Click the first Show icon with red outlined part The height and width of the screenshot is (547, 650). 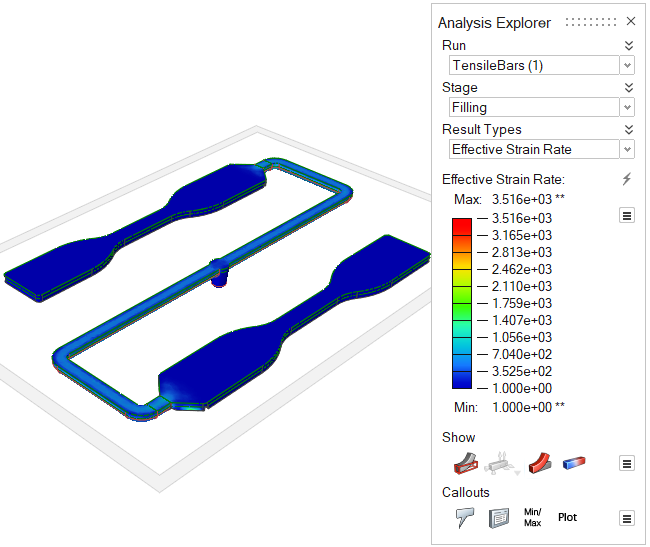(464, 463)
